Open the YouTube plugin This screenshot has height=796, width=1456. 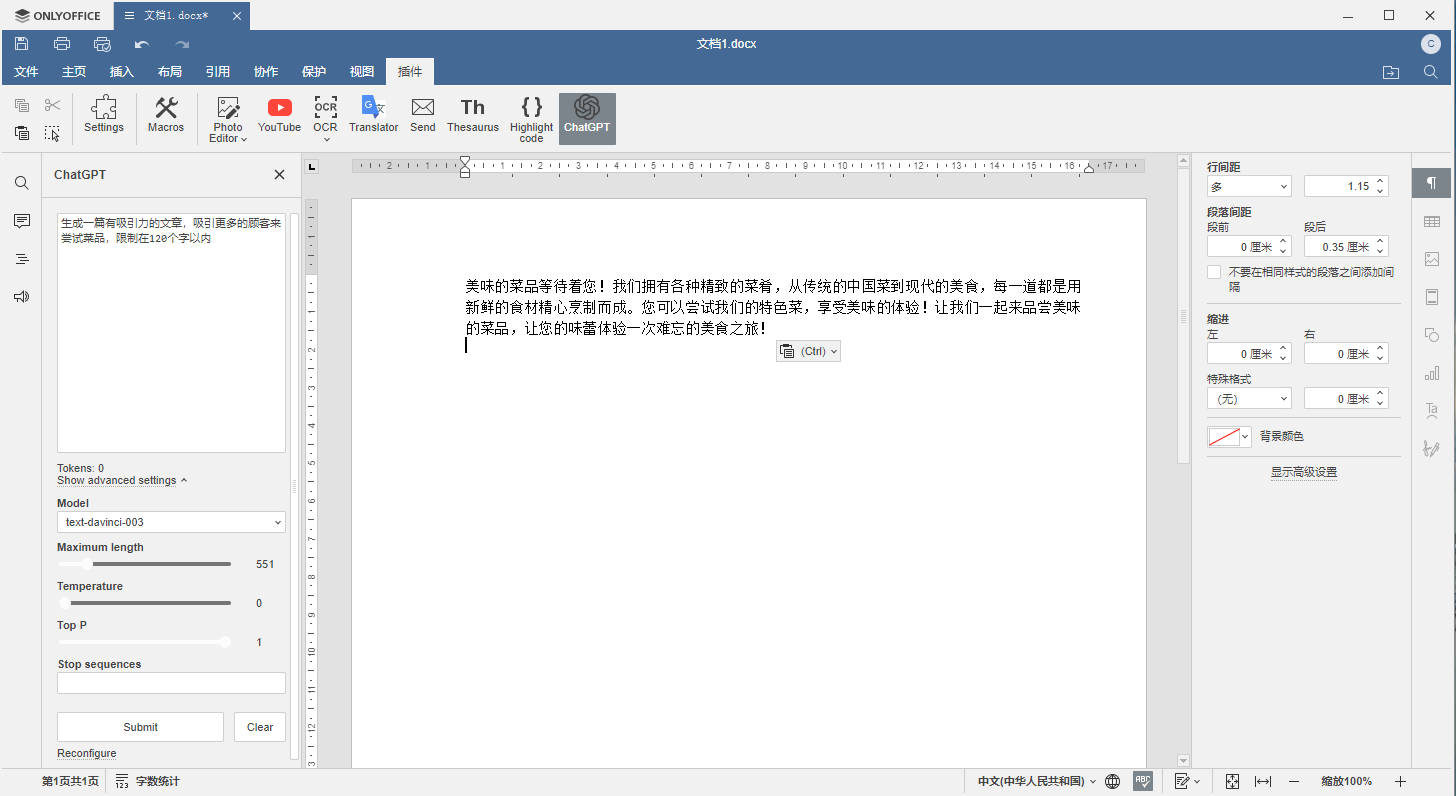[x=279, y=116]
